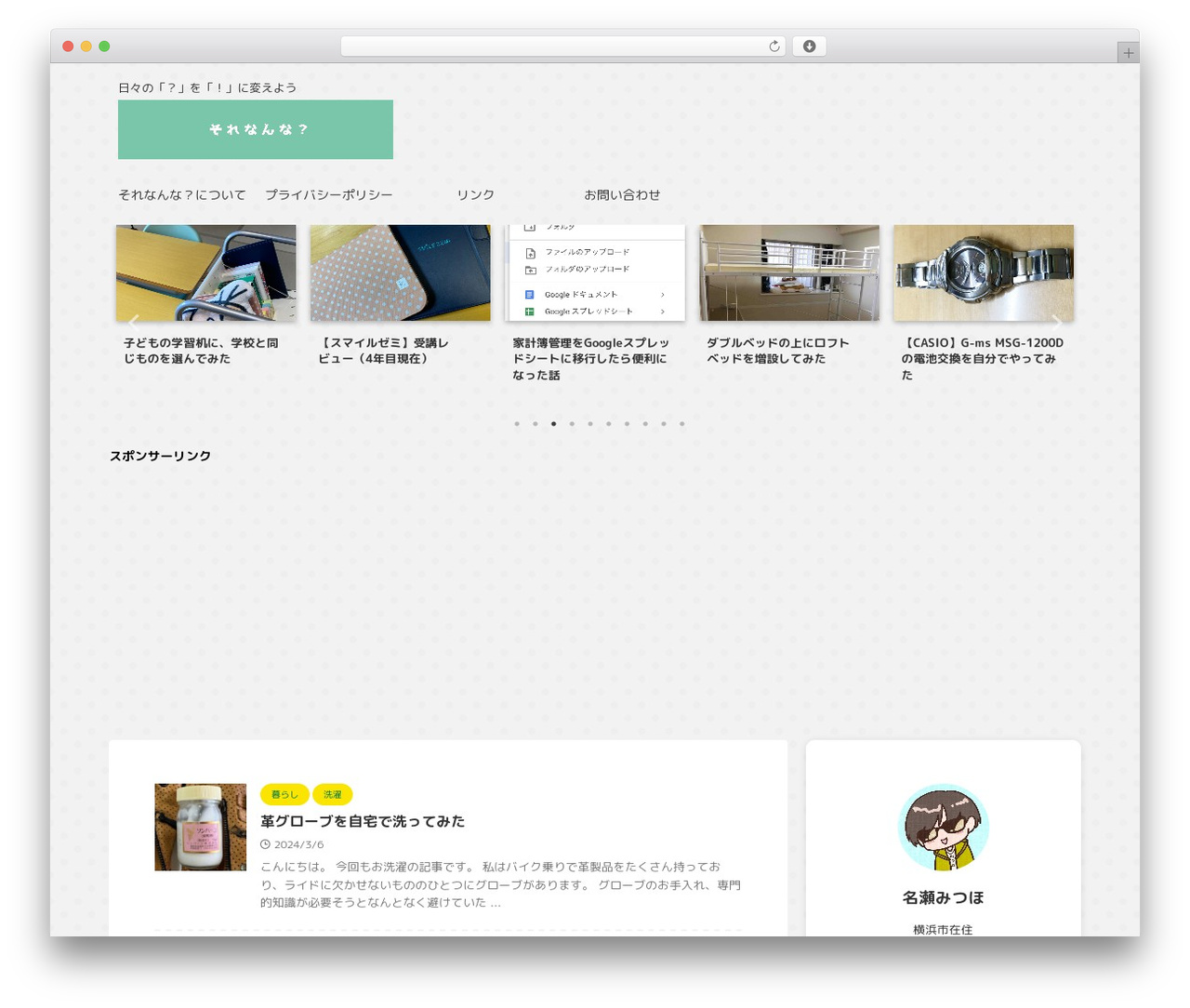
Task: Select the seventh carousel pagination dot
Action: (628, 424)
